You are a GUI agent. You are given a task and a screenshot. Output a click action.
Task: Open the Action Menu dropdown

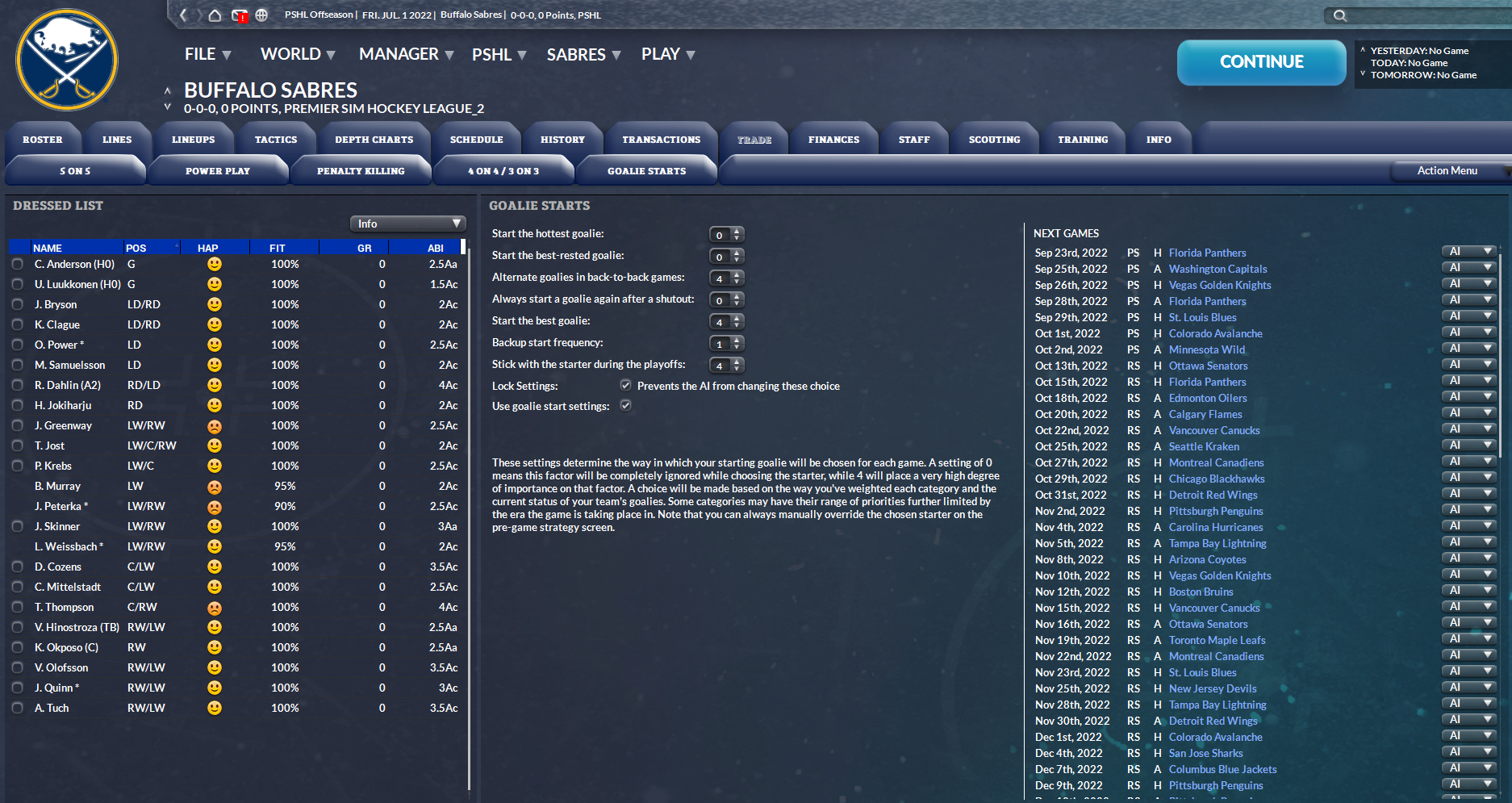click(1451, 170)
